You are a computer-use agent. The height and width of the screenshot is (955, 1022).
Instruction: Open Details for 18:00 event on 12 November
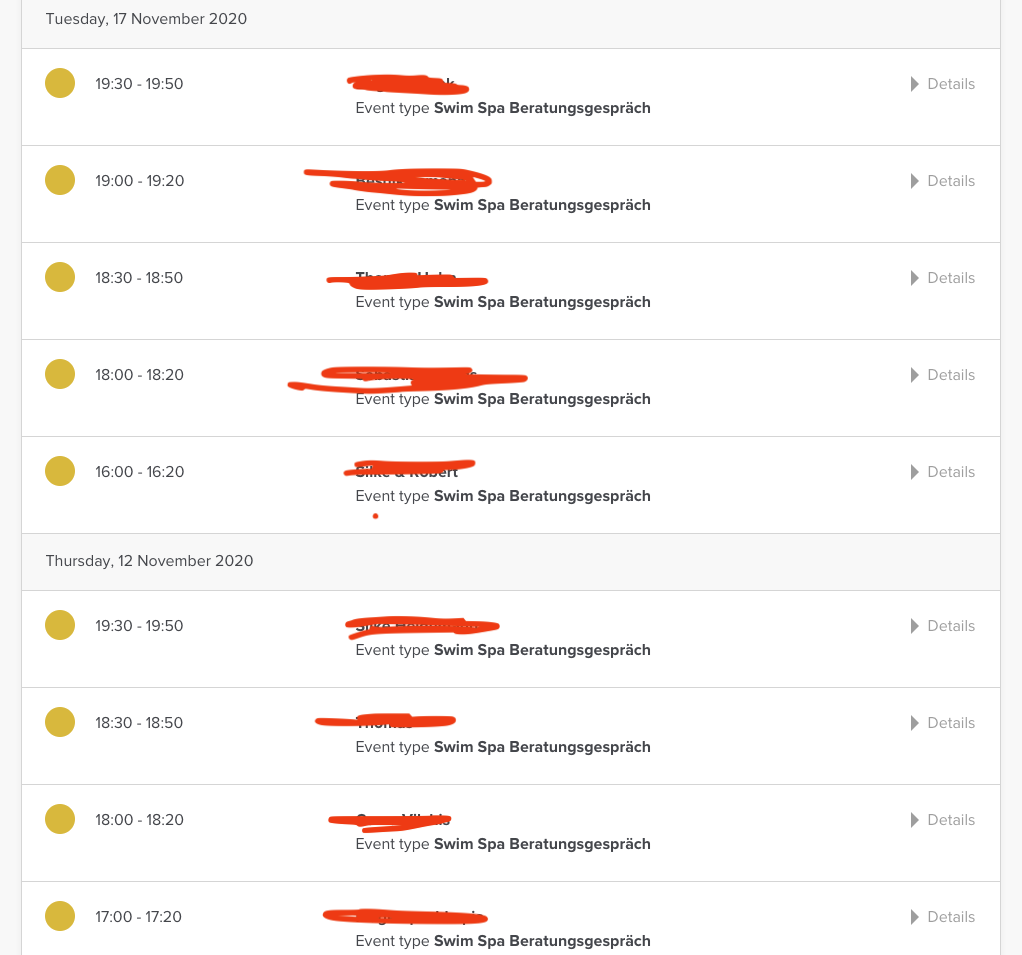pos(942,820)
